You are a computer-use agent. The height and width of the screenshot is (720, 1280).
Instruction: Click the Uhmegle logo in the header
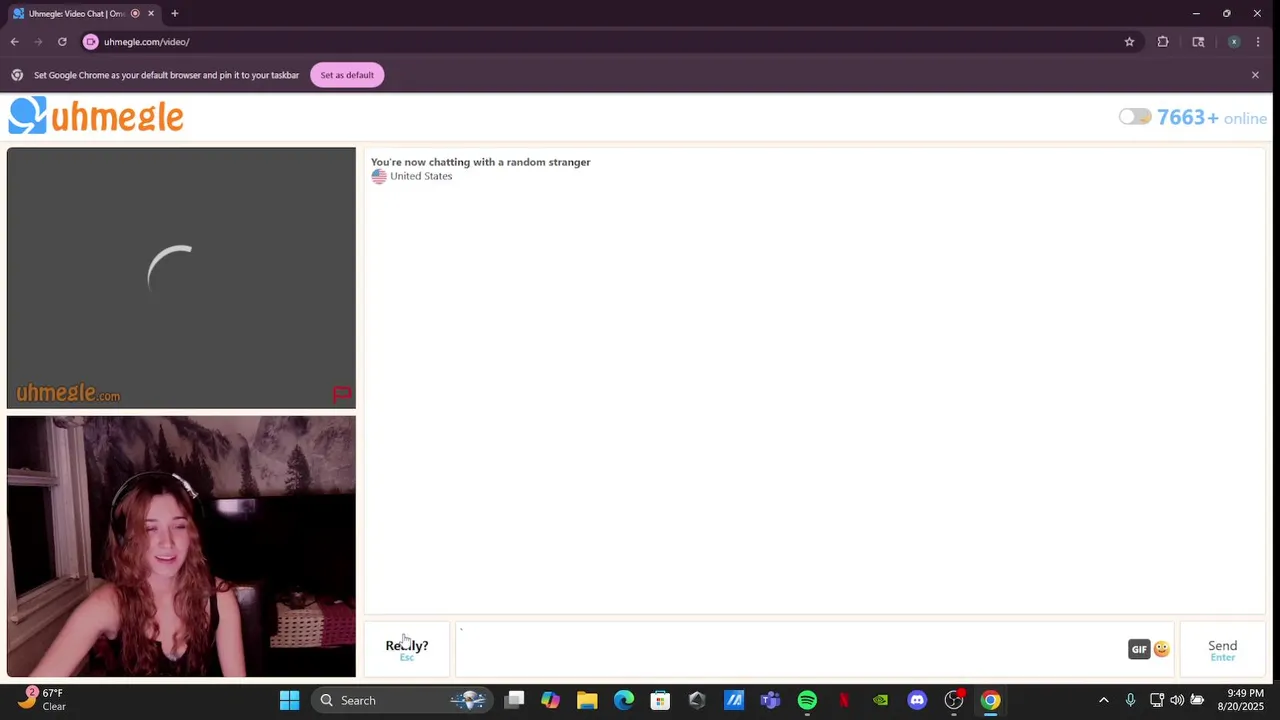(96, 116)
